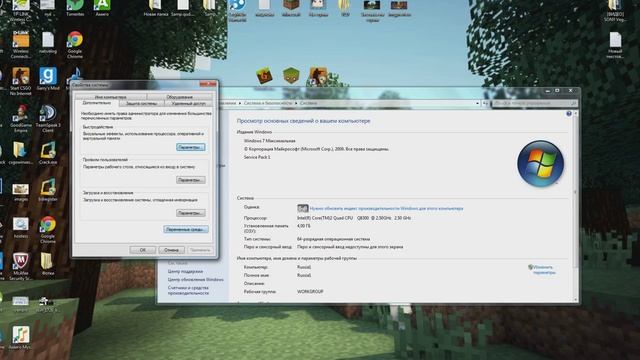Open Центр обновления Windows link

[196, 280]
